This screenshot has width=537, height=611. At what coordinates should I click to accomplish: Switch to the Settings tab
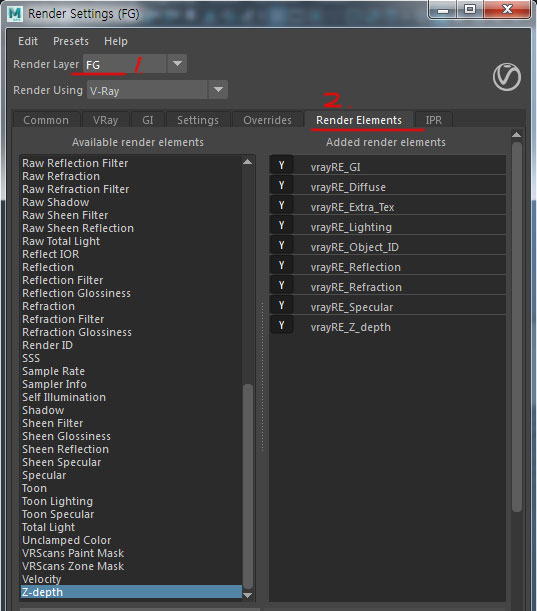click(198, 120)
